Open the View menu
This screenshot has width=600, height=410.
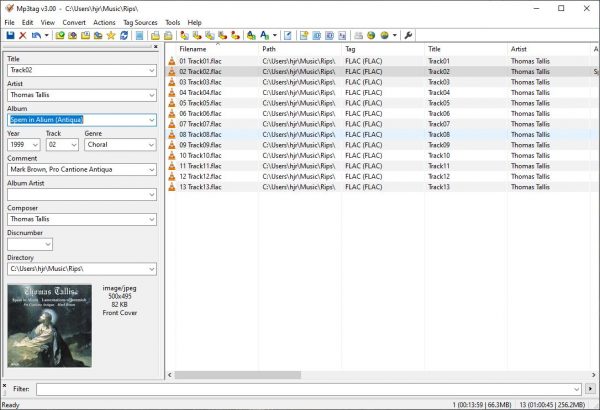tap(47, 23)
